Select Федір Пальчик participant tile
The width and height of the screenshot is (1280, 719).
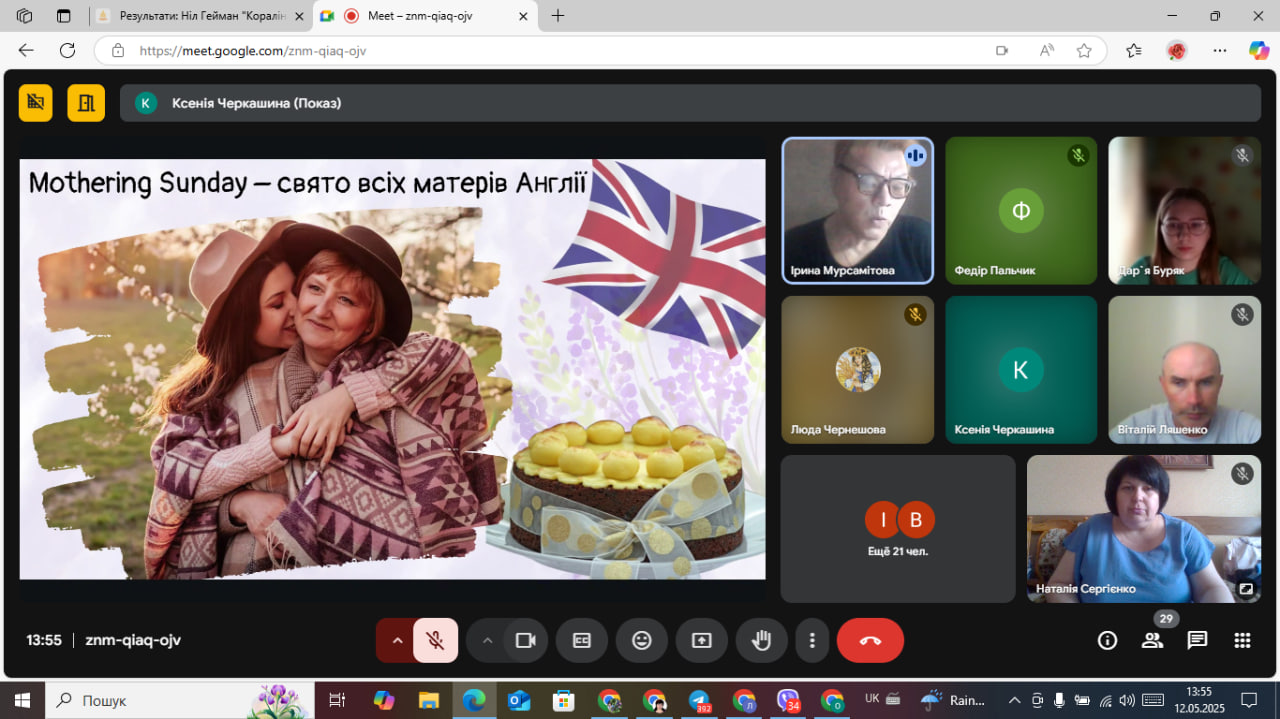tap(1021, 211)
